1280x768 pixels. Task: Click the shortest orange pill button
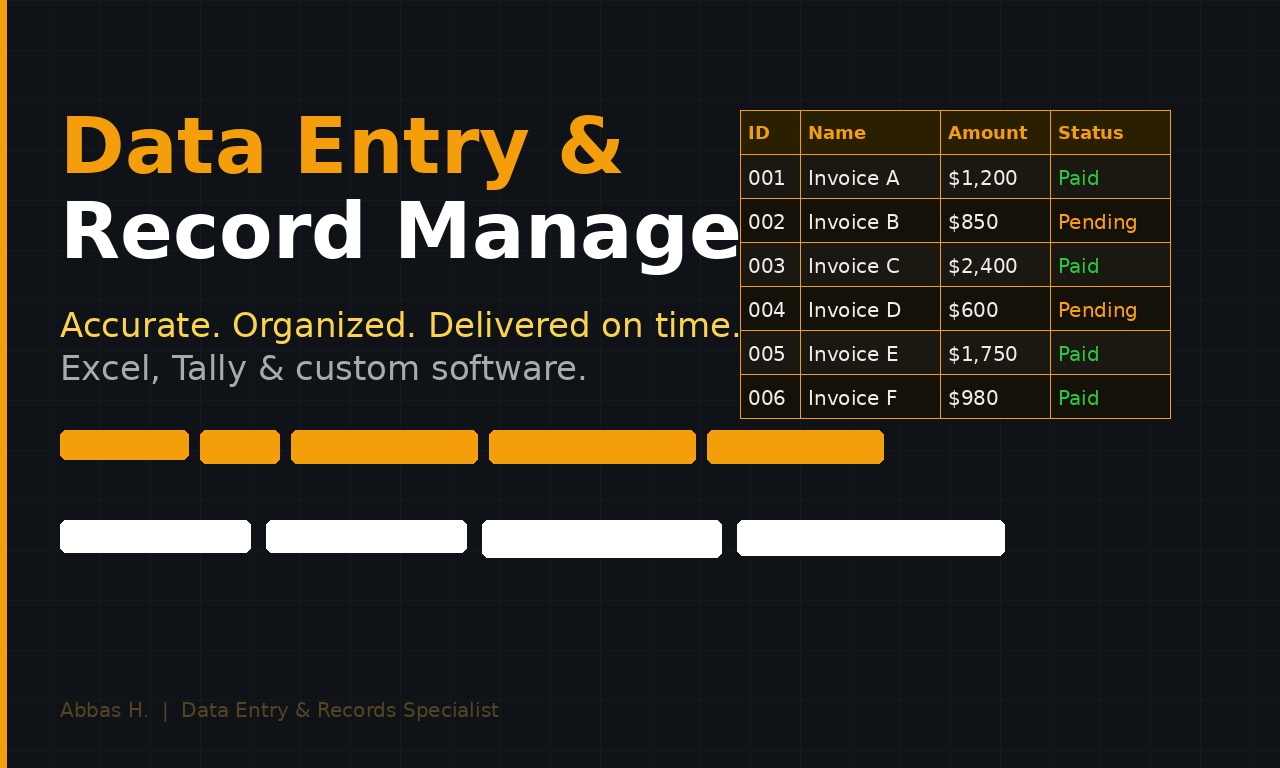pyautogui.click(x=240, y=447)
